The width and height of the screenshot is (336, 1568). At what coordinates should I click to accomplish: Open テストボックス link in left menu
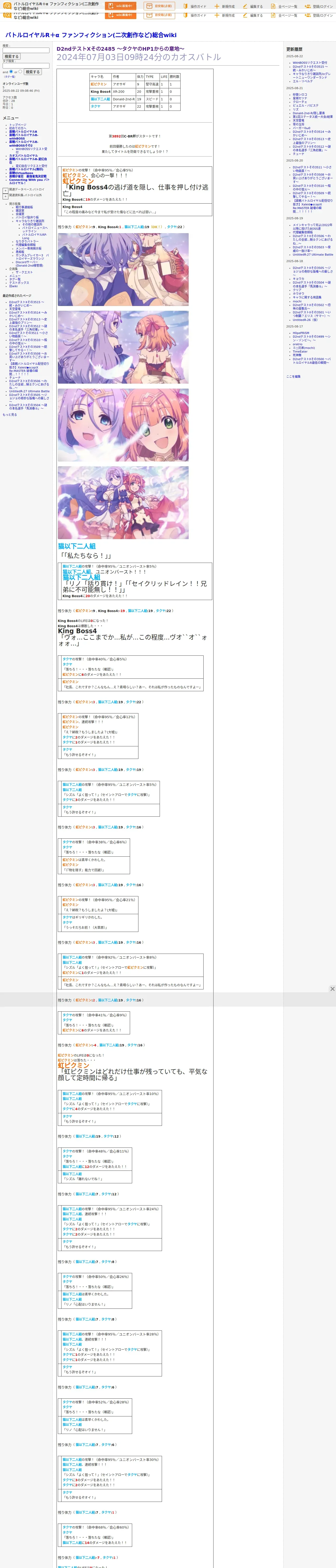pyautogui.click(x=19, y=283)
